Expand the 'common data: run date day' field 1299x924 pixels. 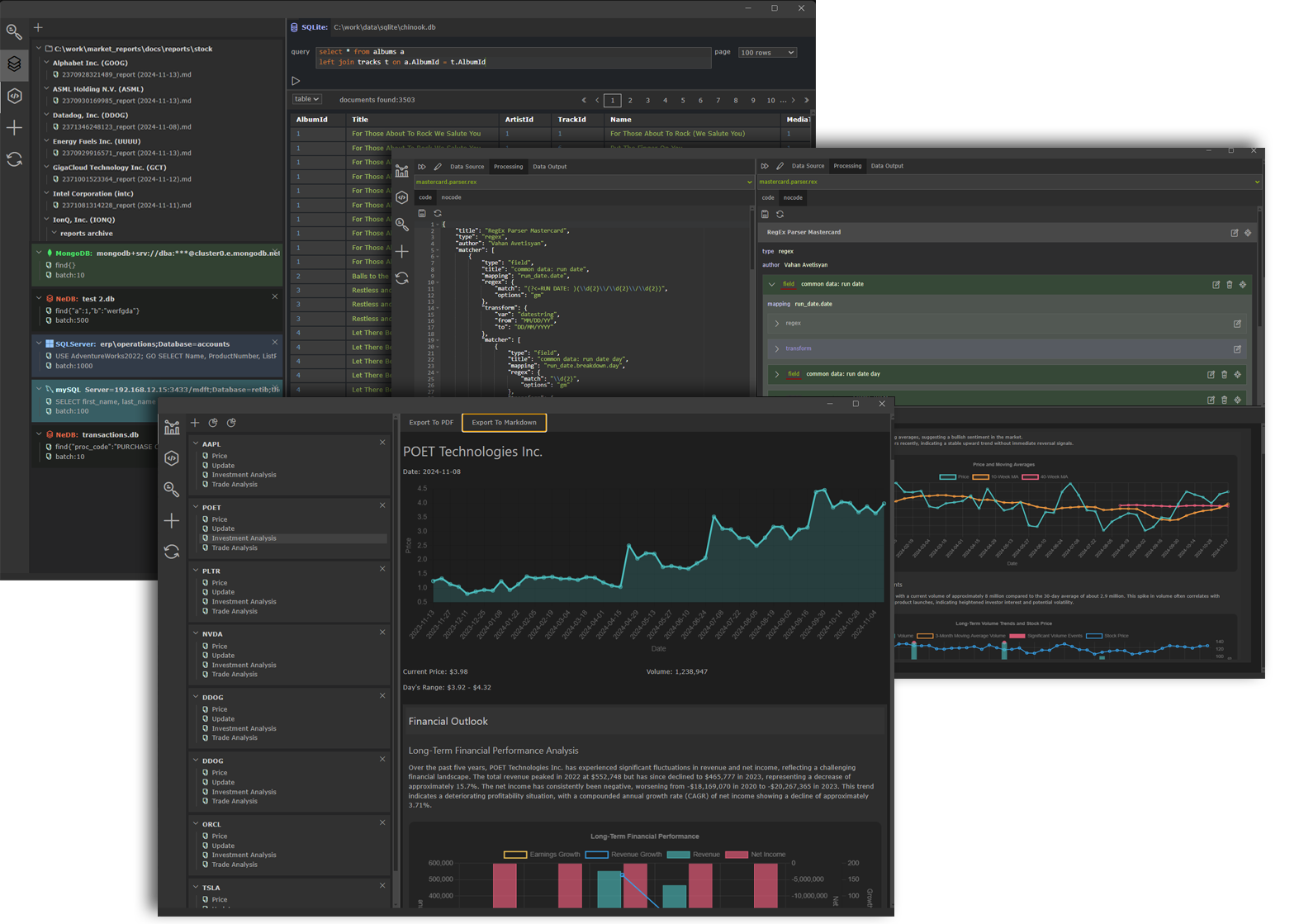(777, 375)
